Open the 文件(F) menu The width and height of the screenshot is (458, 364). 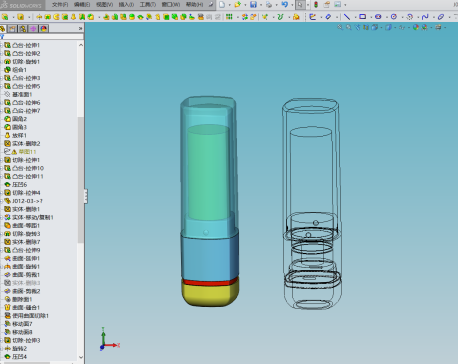click(x=60, y=5)
